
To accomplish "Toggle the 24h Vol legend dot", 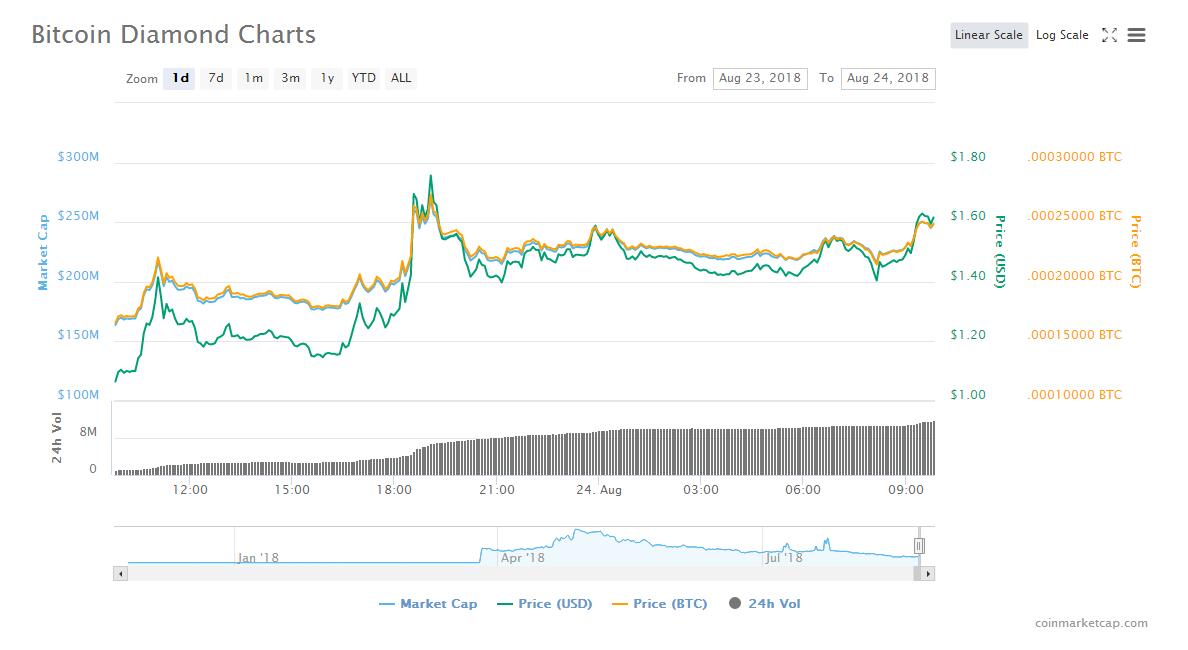I will (x=735, y=604).
